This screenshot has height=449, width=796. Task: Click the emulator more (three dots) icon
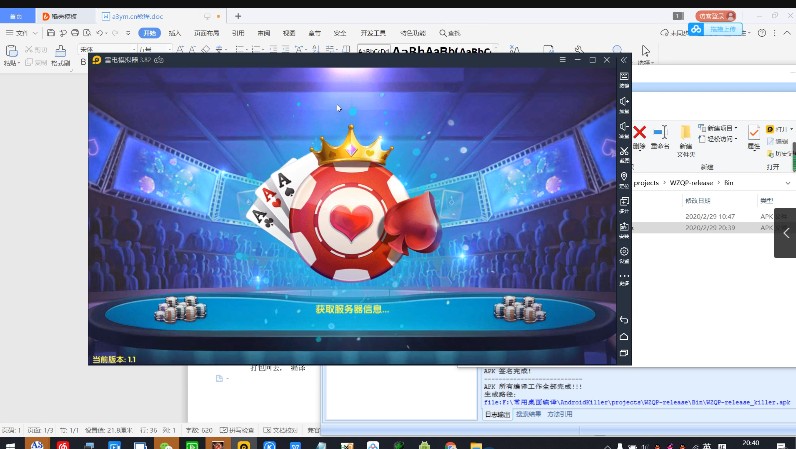(624, 278)
